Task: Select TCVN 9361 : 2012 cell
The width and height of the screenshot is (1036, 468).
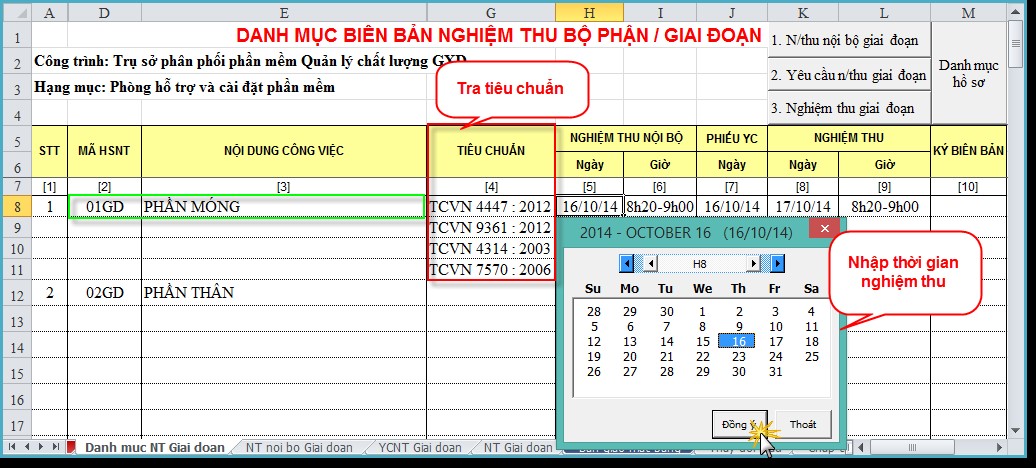Action: click(x=490, y=228)
